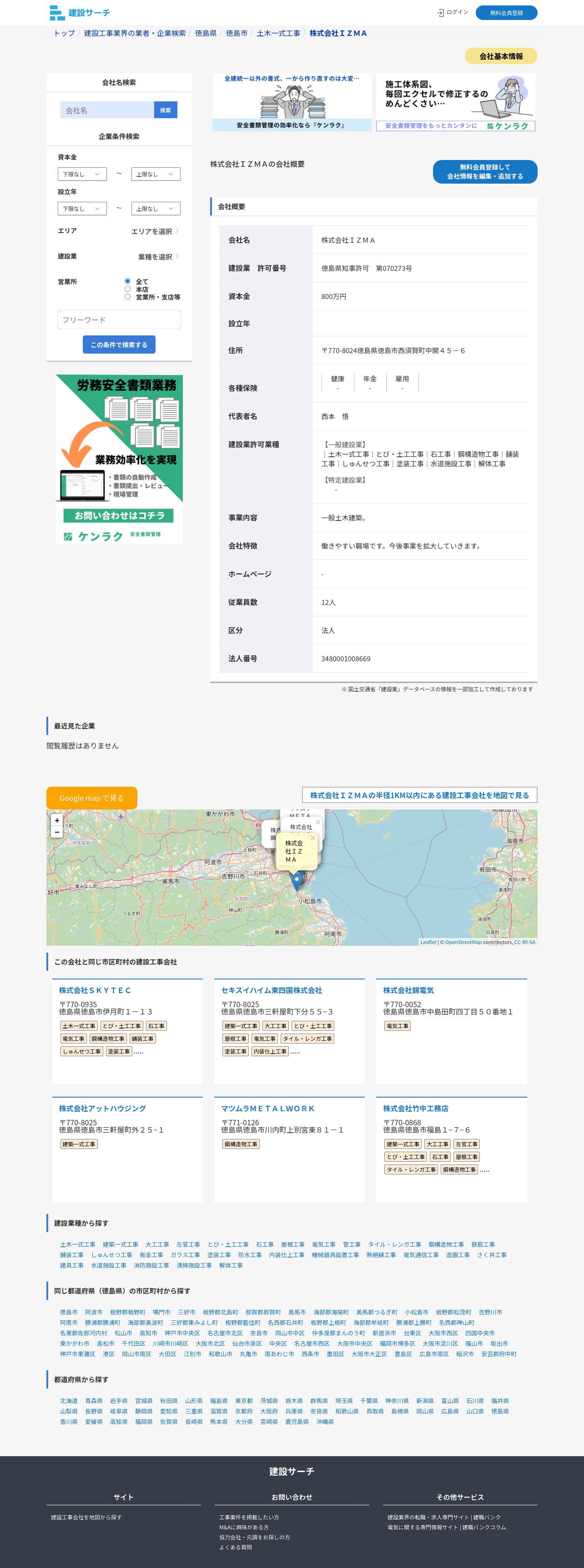Open the トップ breadcrumb link
Image resolution: width=584 pixels, height=1568 pixels.
coord(64,34)
